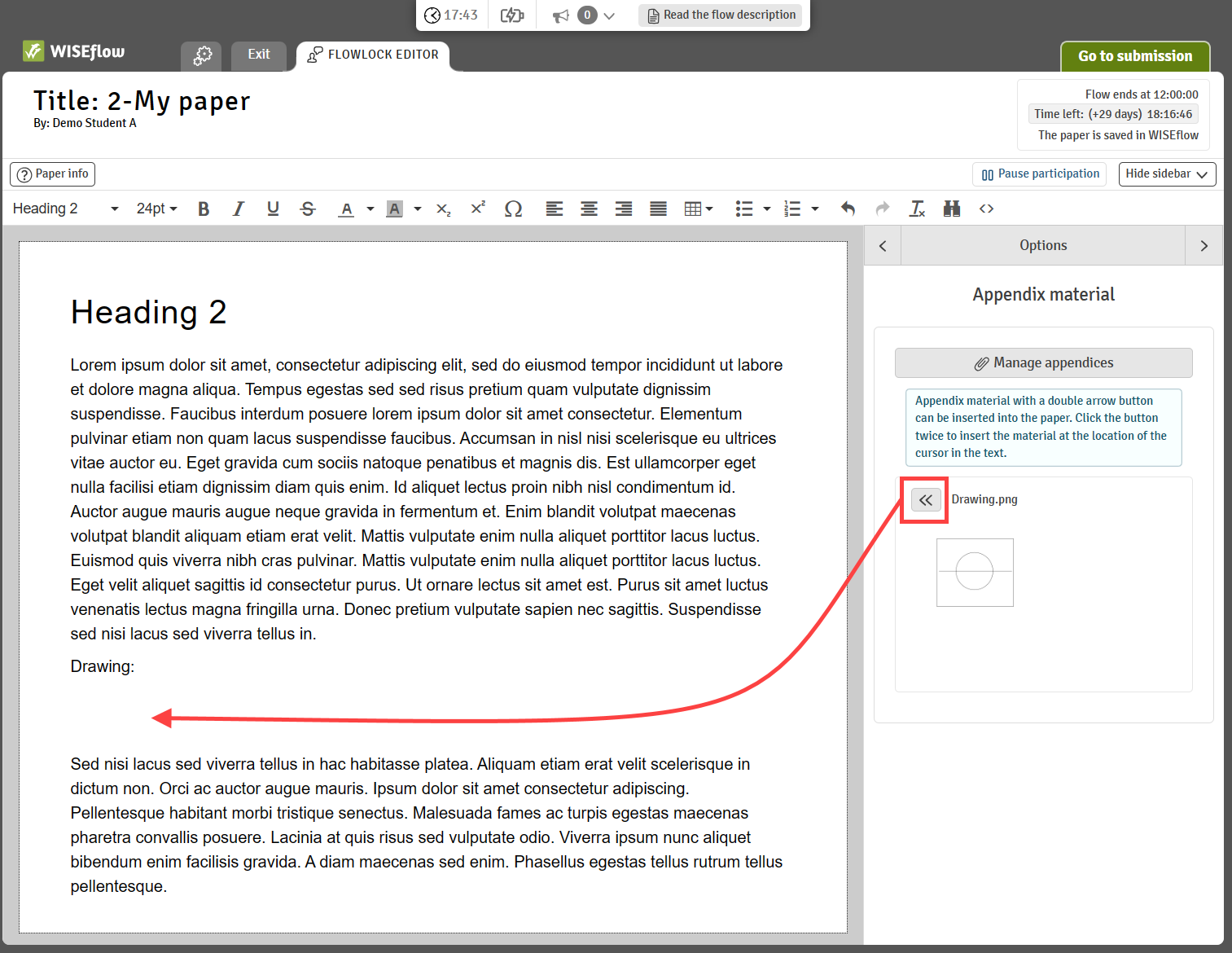
Task: Undo the last action
Action: pos(848,209)
